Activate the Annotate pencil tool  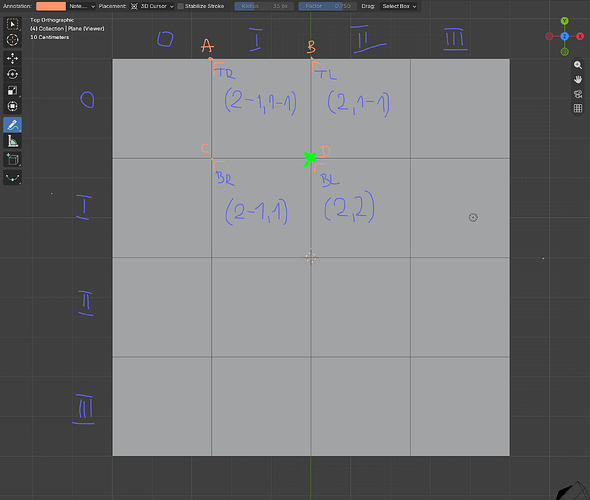(x=12, y=125)
